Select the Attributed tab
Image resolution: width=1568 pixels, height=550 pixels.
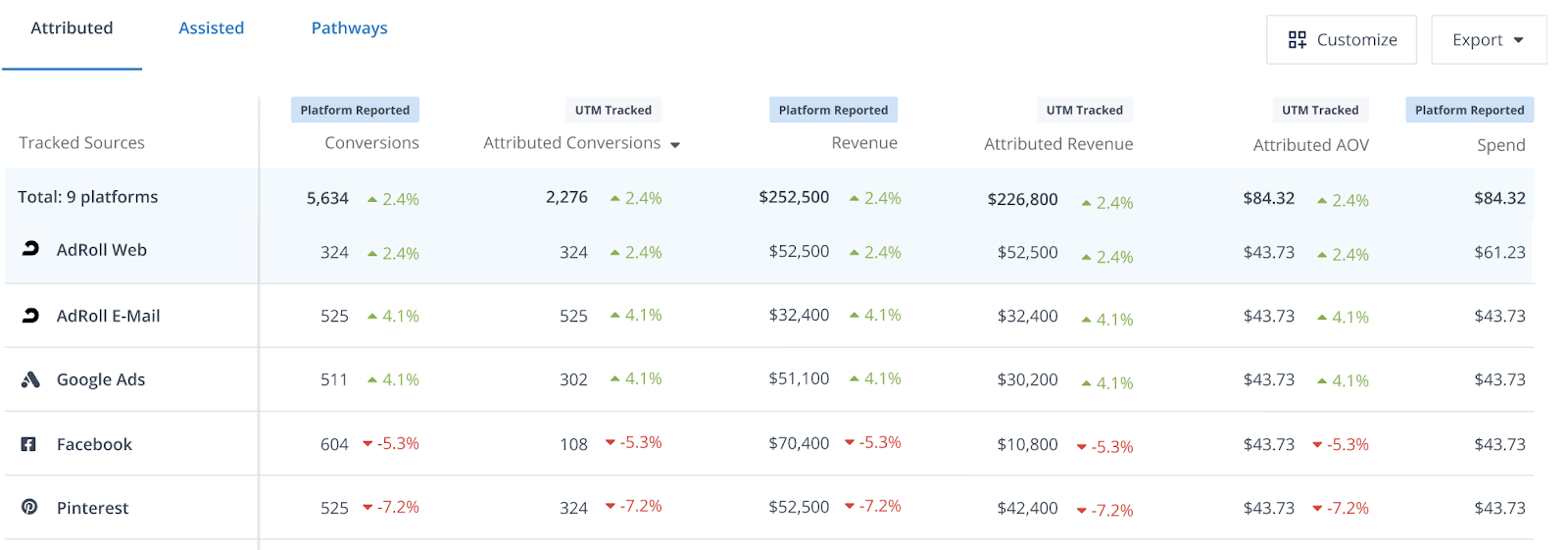[72, 28]
